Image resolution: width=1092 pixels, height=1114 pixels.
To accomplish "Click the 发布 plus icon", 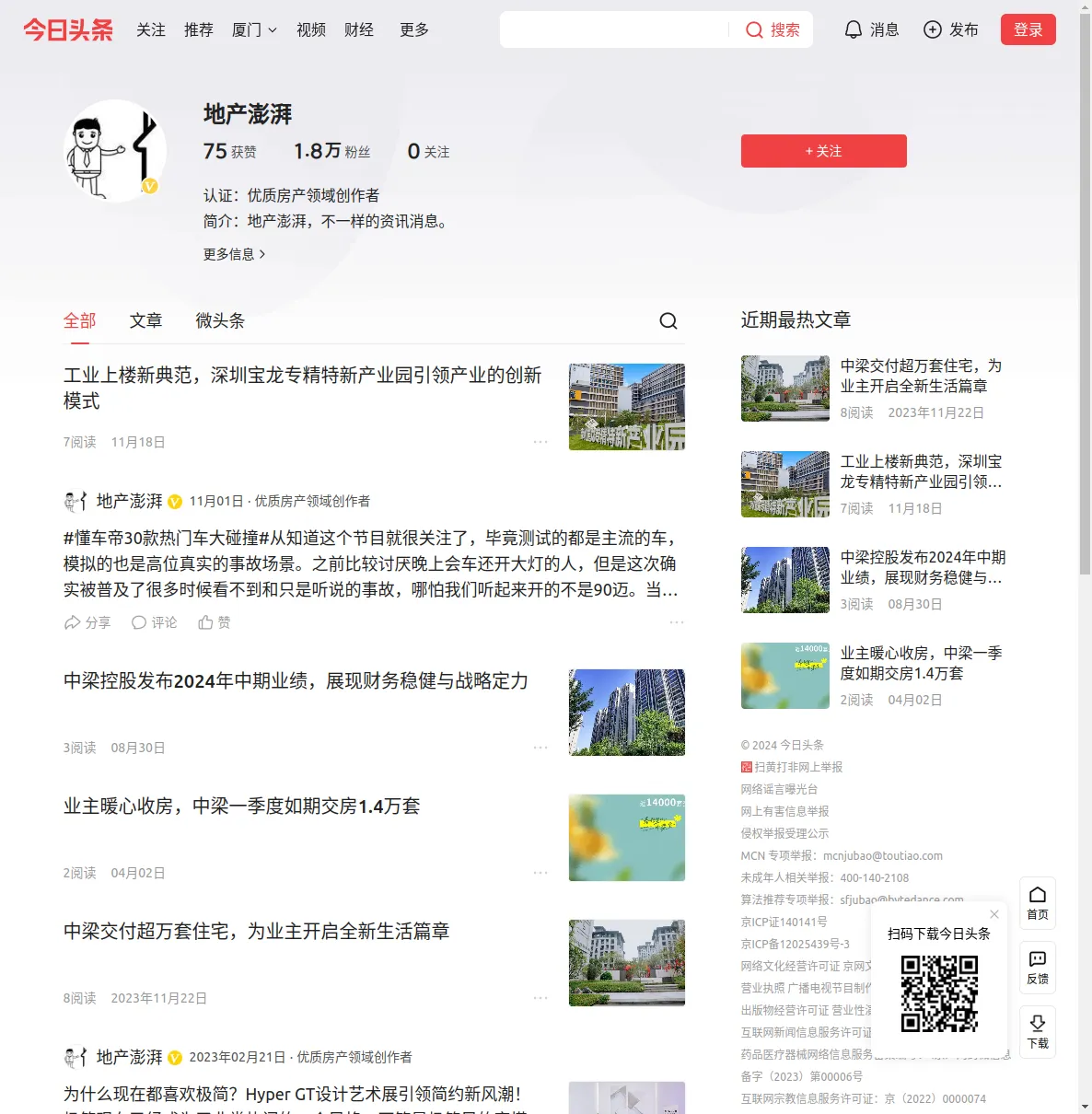I will (933, 29).
